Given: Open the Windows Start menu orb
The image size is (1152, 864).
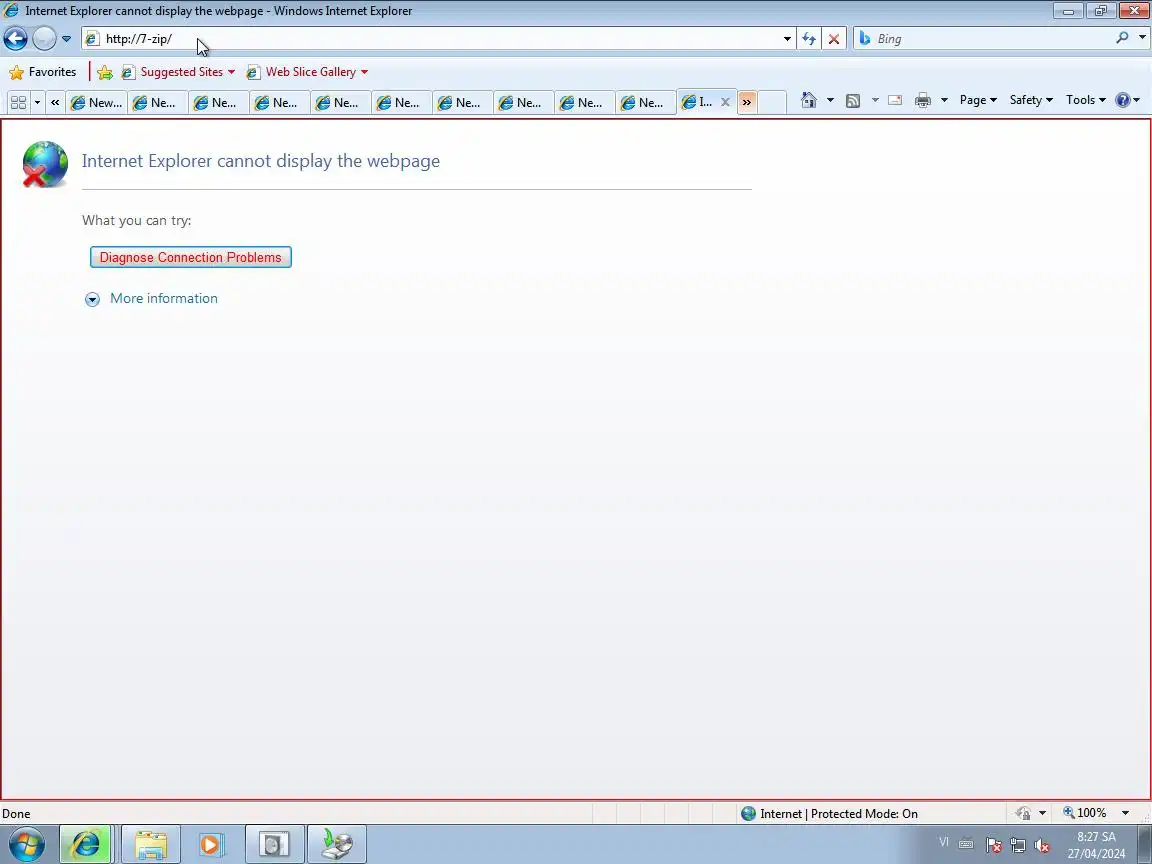Looking at the screenshot, I should (x=26, y=844).
